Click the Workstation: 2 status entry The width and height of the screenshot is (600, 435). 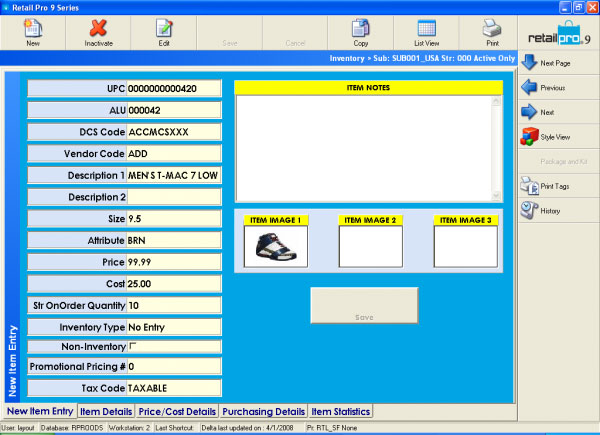click(129, 428)
